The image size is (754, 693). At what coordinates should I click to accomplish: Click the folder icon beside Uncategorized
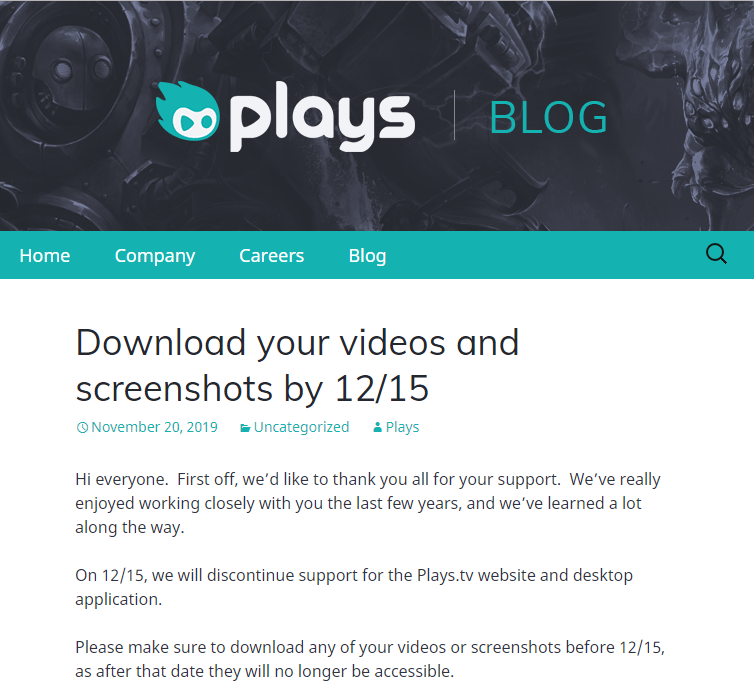245,428
